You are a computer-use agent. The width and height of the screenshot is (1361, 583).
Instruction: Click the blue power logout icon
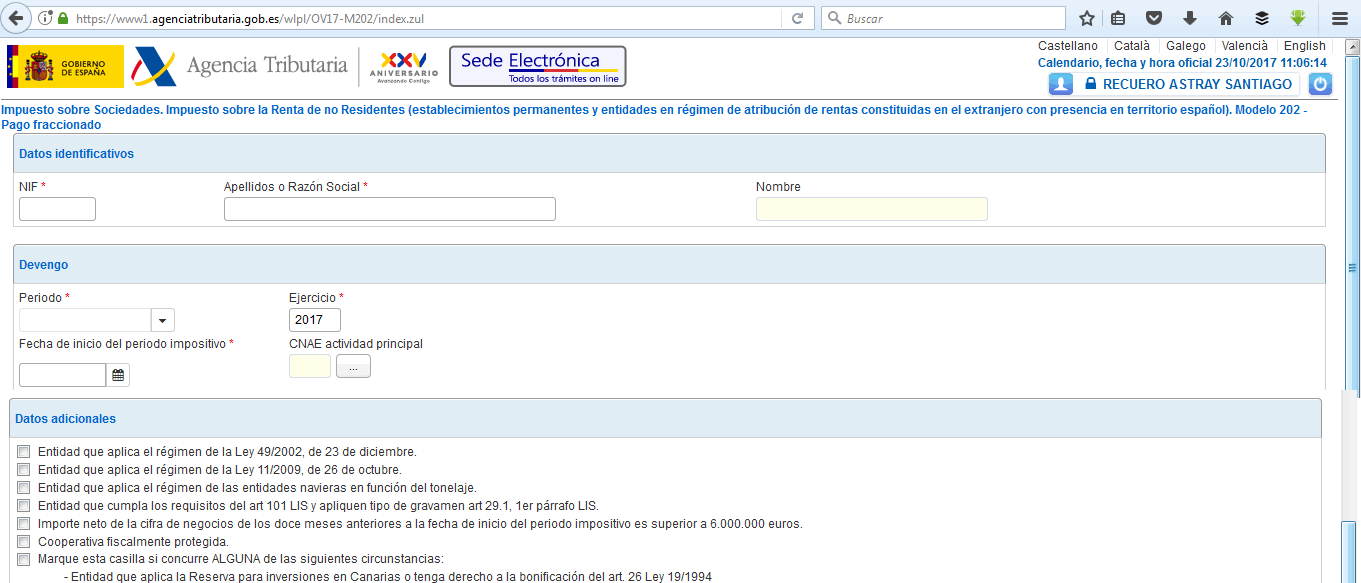tap(1320, 85)
